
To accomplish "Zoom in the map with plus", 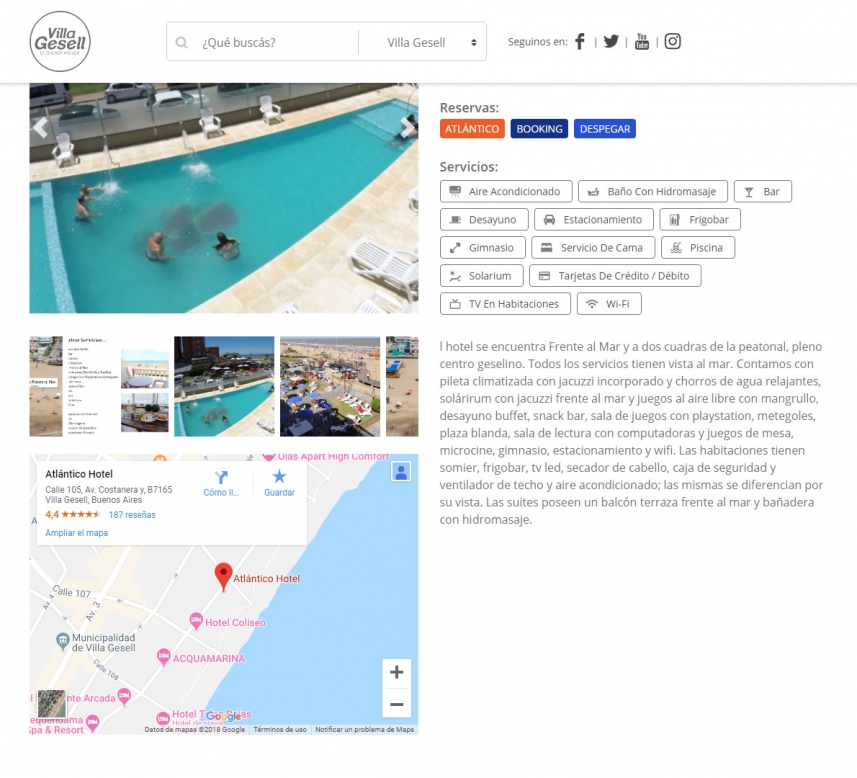I will 397,672.
